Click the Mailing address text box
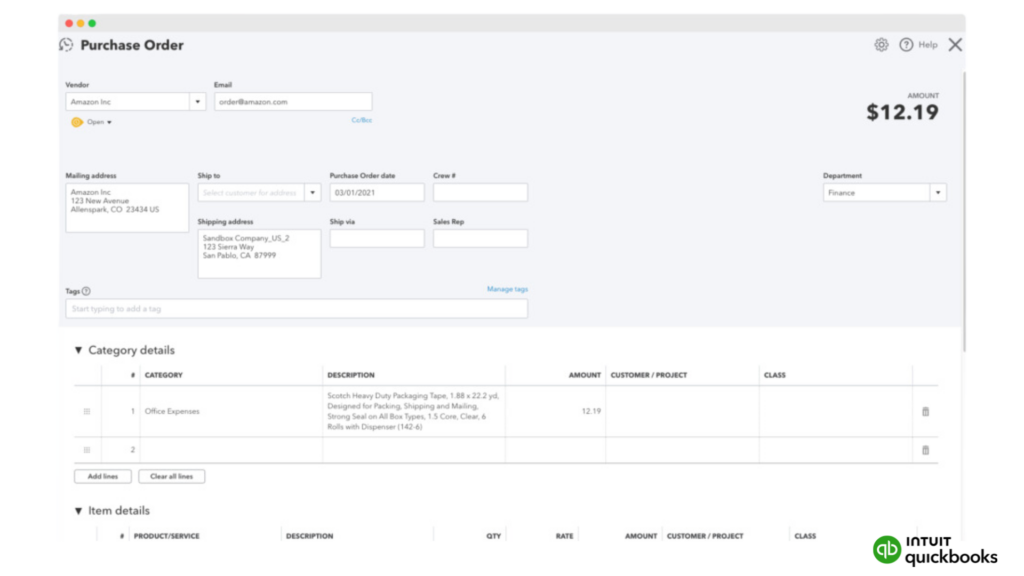Viewport: 1024px width, 576px height. 127,208
